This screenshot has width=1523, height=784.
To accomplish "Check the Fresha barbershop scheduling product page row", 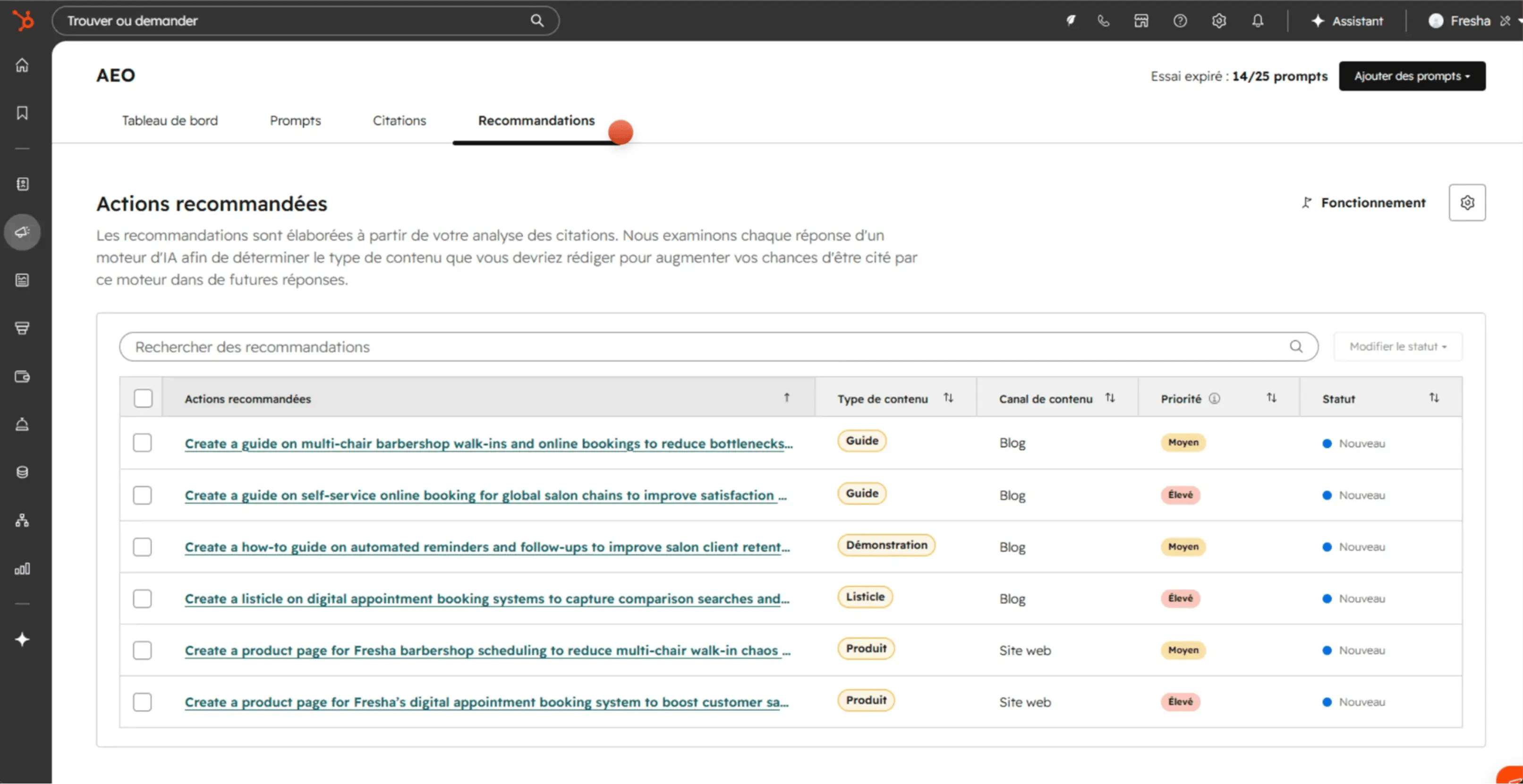I will (x=143, y=650).
